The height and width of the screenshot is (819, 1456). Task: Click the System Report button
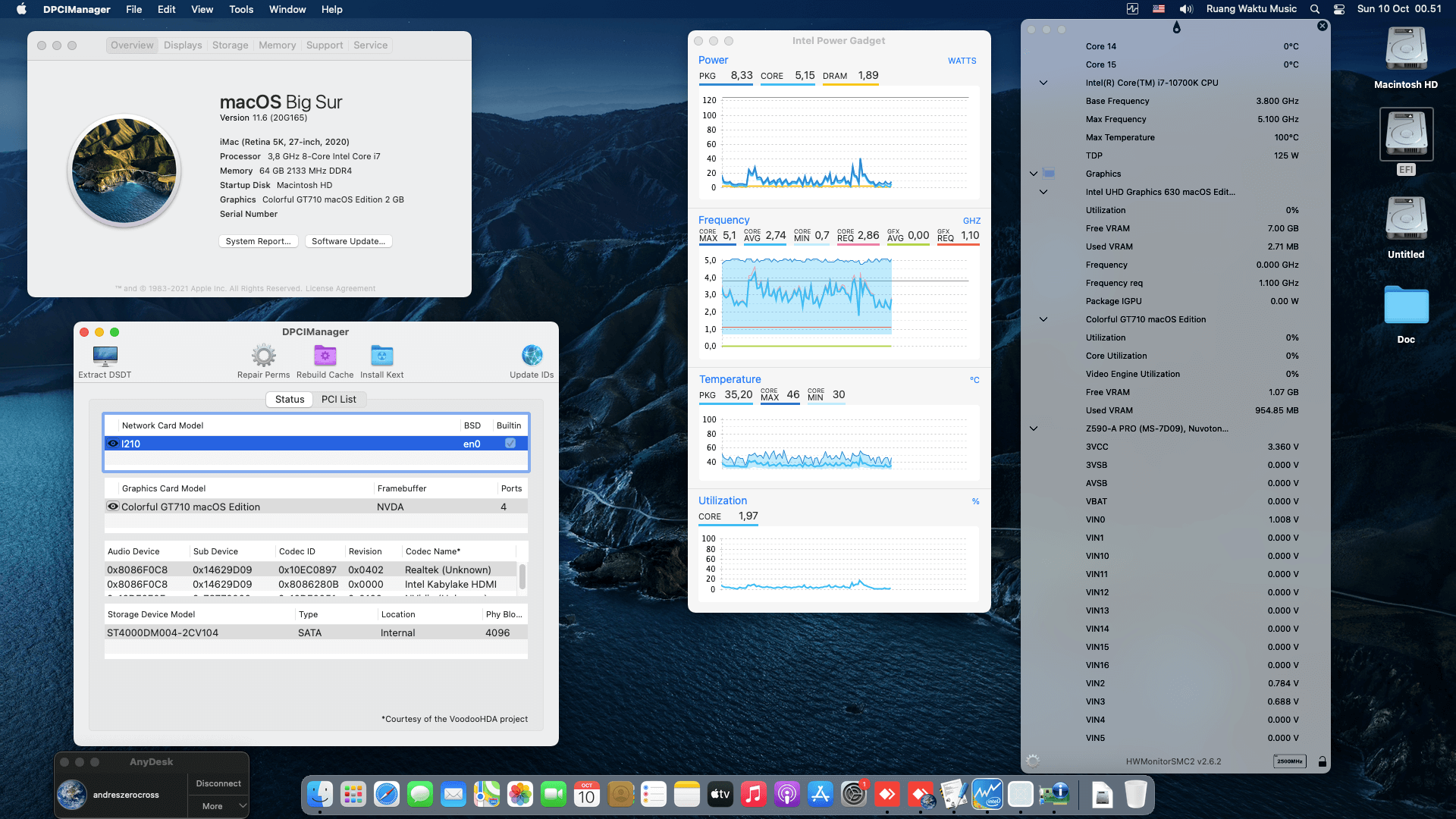click(258, 241)
